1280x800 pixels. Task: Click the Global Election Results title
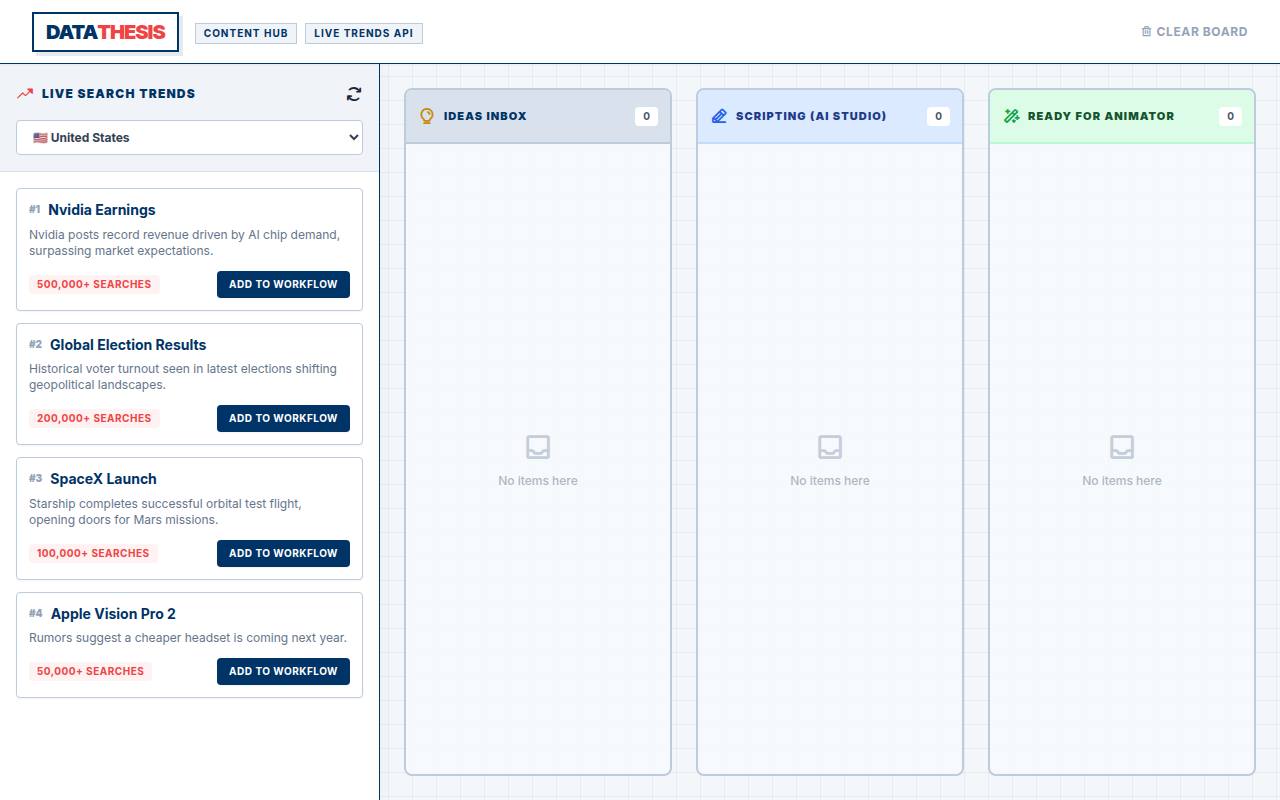coord(128,345)
